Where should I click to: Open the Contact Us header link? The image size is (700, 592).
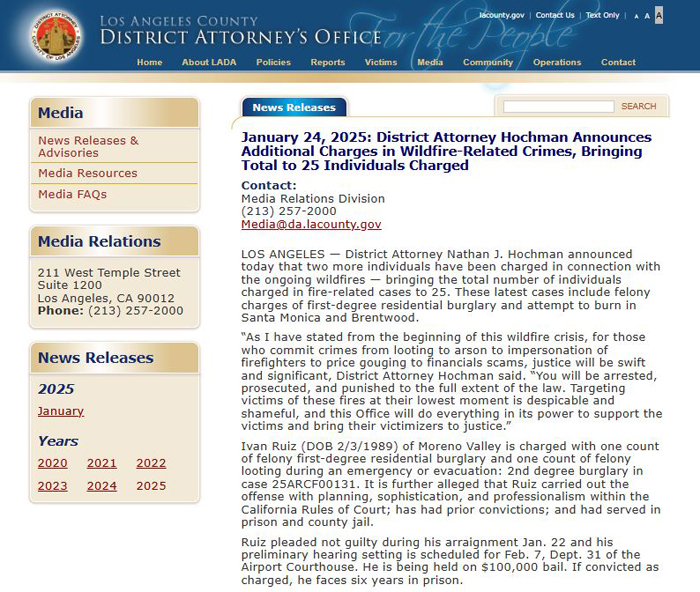(x=555, y=15)
